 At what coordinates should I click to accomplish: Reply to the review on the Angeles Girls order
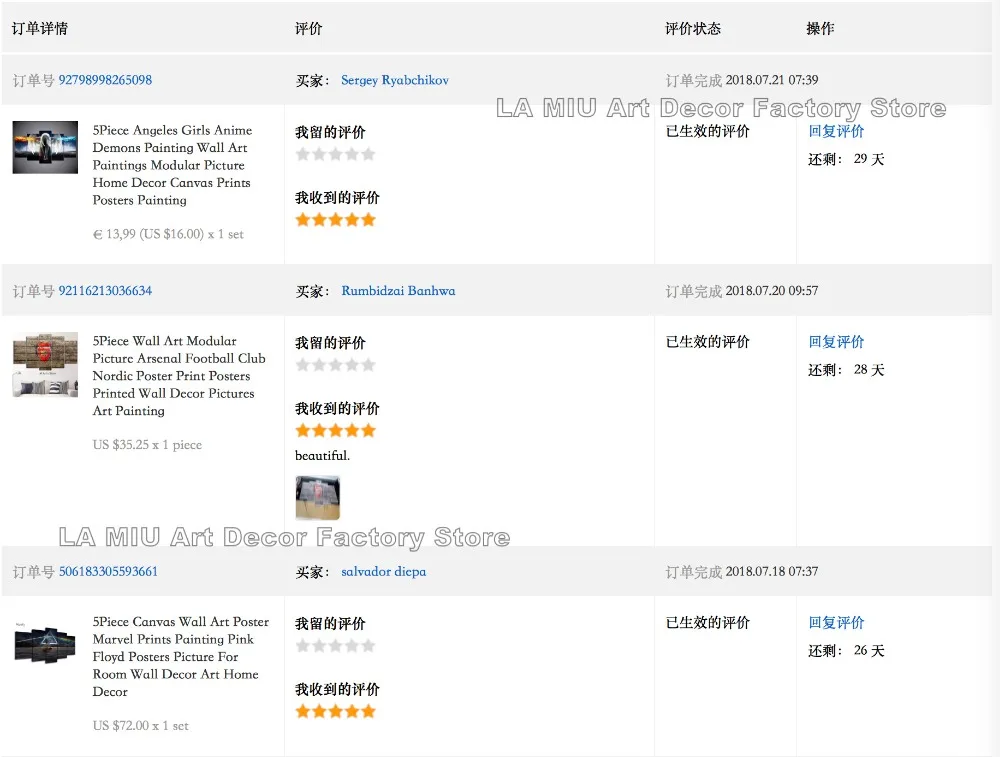pos(836,131)
